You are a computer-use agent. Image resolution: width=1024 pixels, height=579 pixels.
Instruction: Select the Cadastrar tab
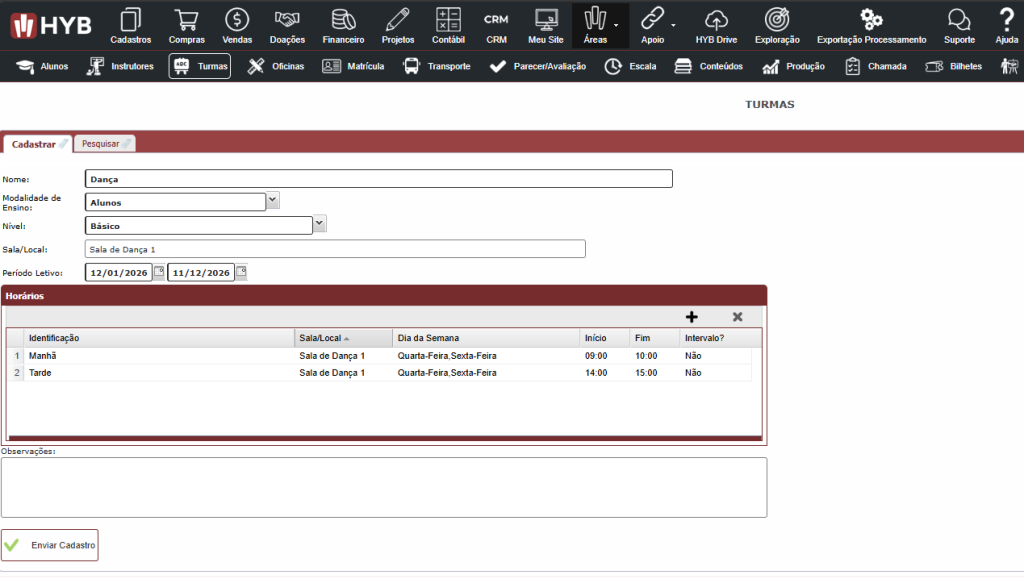tap(38, 144)
